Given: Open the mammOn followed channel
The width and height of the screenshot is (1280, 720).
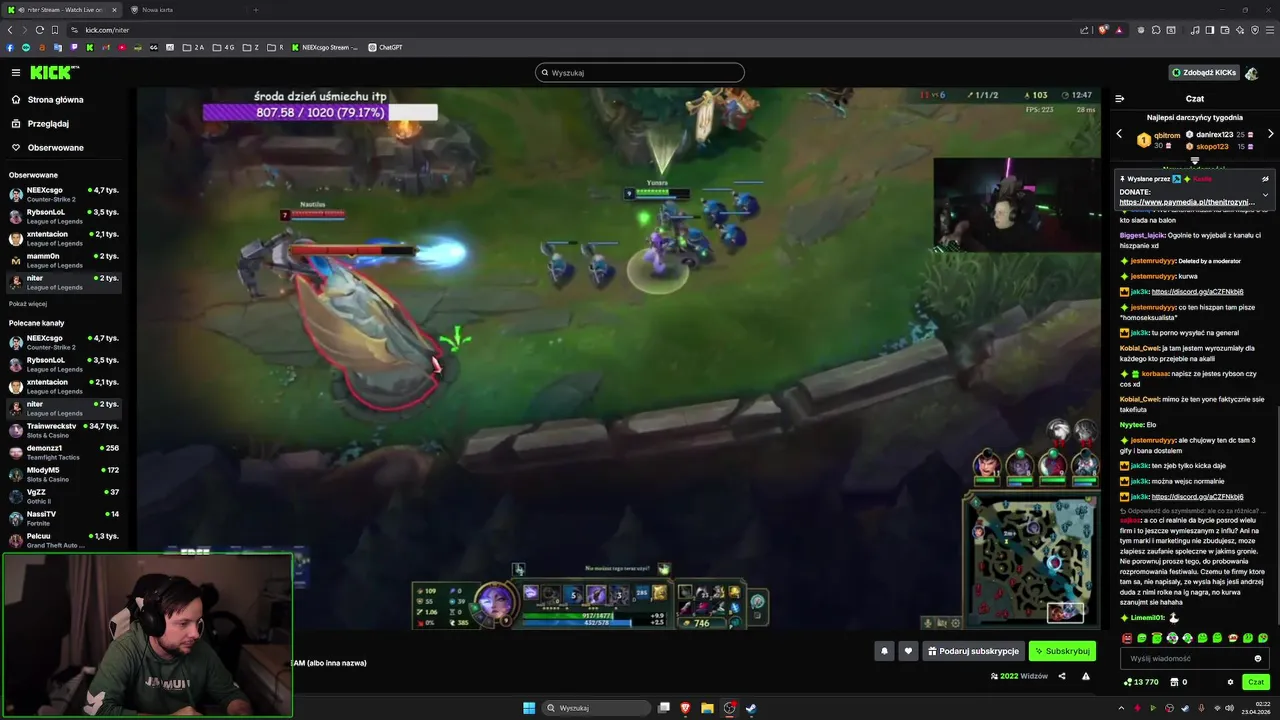Looking at the screenshot, I should coord(64,260).
